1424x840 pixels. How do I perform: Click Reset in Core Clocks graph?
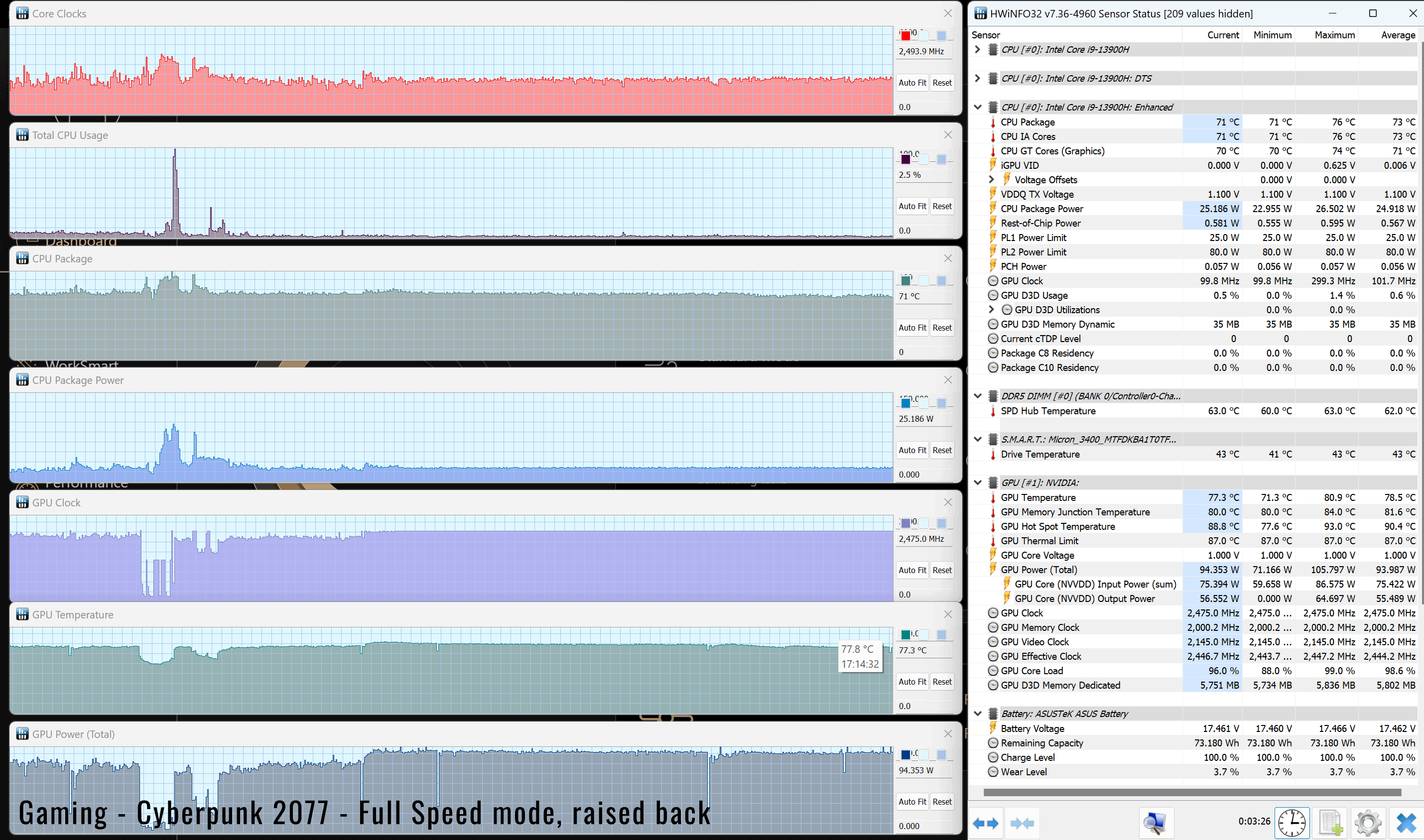942,83
